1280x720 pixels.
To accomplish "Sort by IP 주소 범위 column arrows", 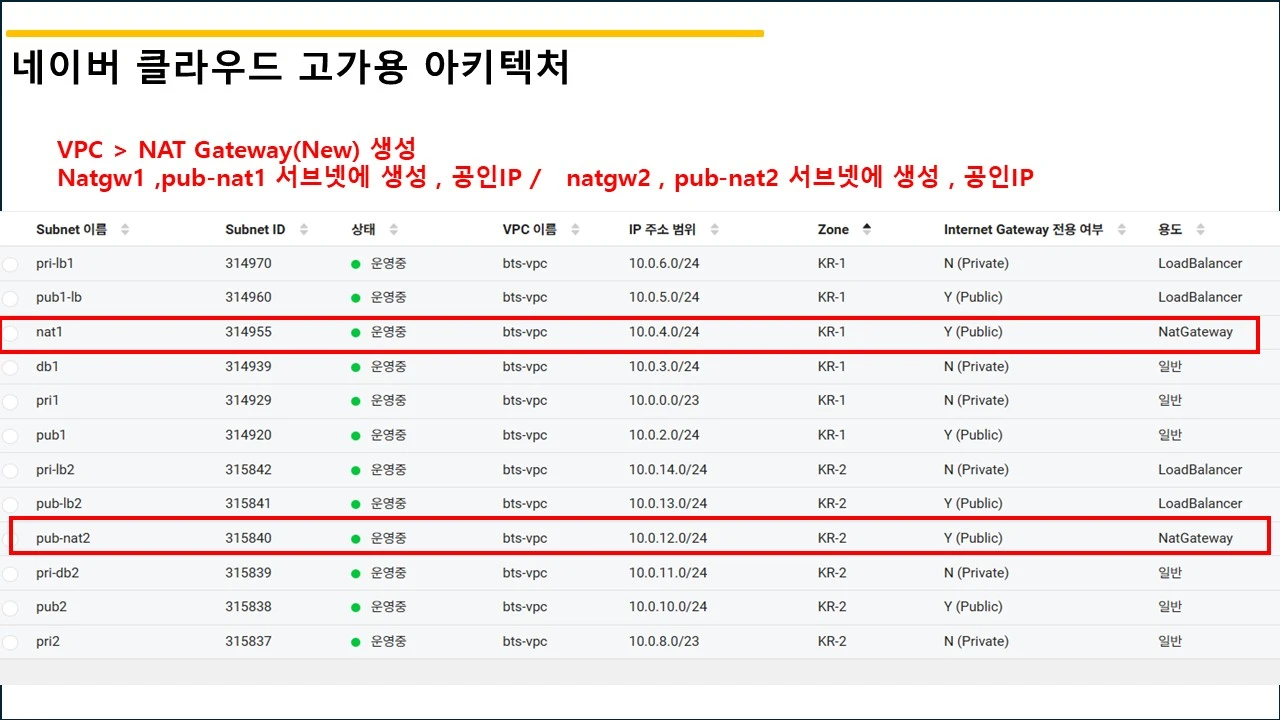I will coord(714,229).
